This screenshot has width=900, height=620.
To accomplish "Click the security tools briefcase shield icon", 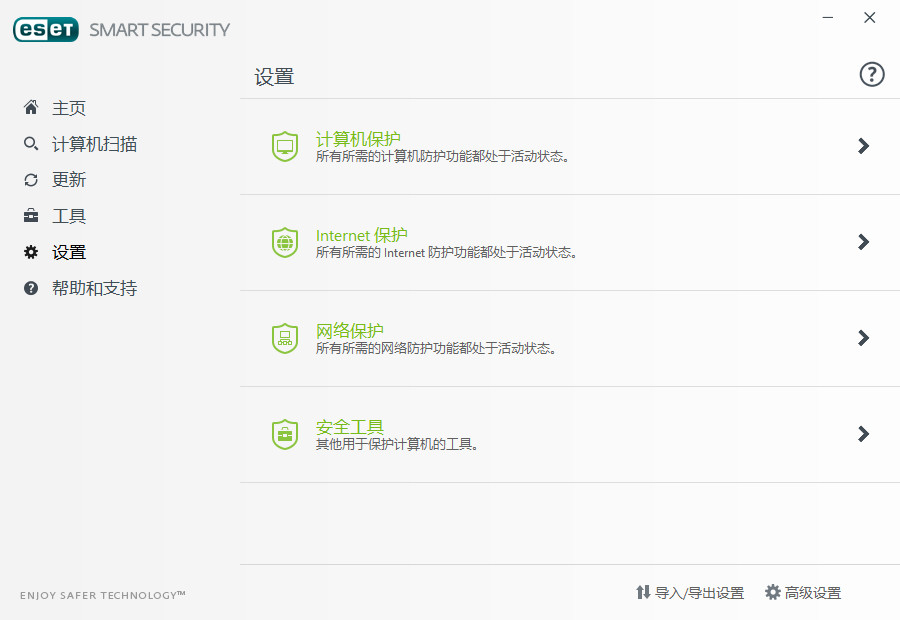I will (x=285, y=434).
